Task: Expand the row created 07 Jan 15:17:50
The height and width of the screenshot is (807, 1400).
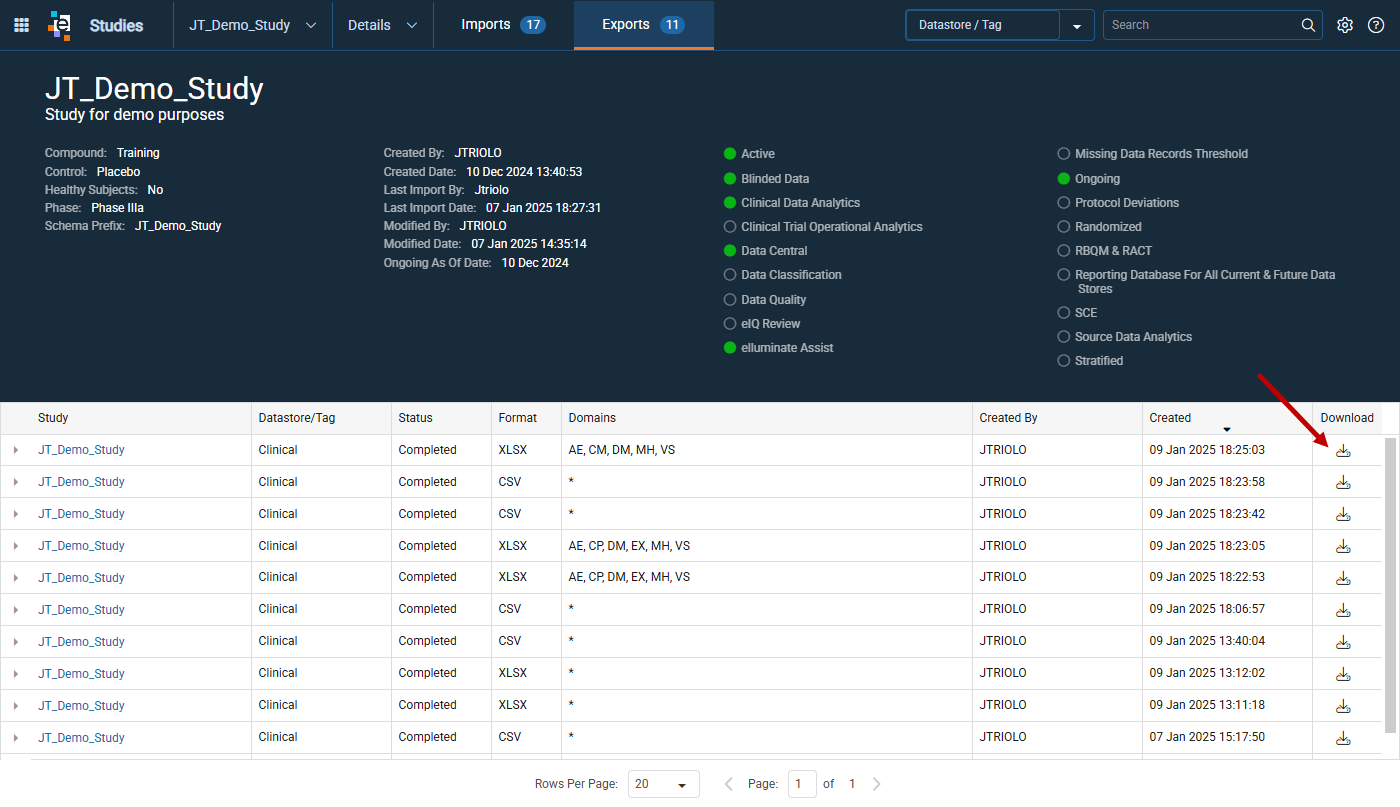Action: pos(16,738)
